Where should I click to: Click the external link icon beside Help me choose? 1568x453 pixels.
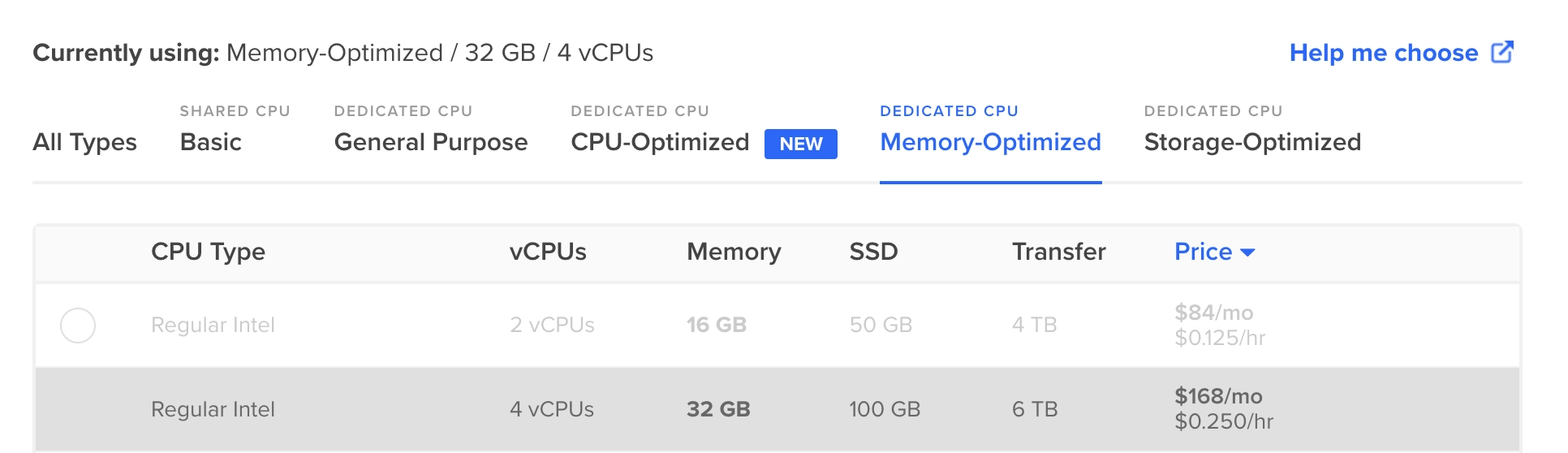(1501, 52)
